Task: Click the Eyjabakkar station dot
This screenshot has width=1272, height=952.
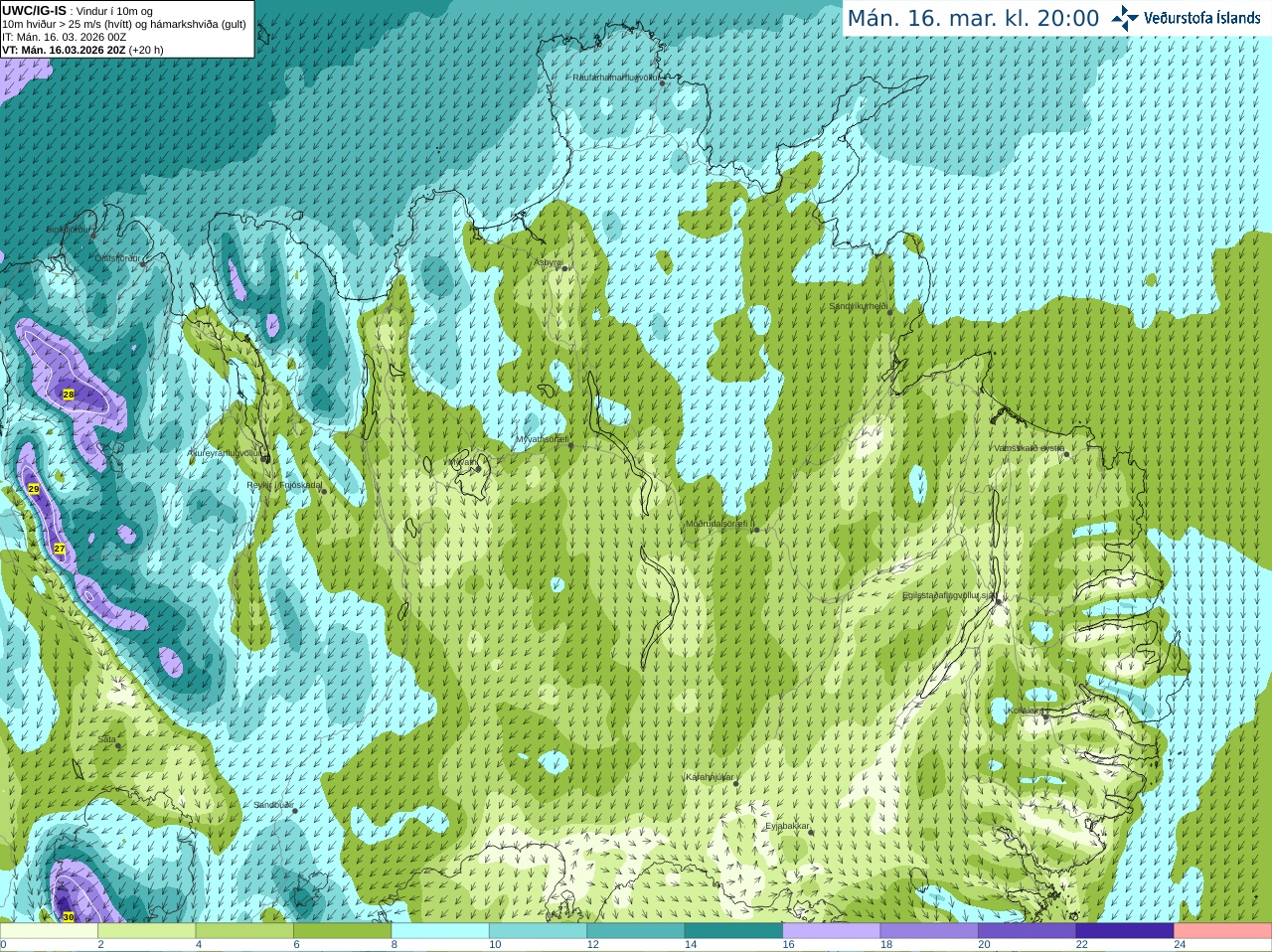Action: tap(812, 832)
